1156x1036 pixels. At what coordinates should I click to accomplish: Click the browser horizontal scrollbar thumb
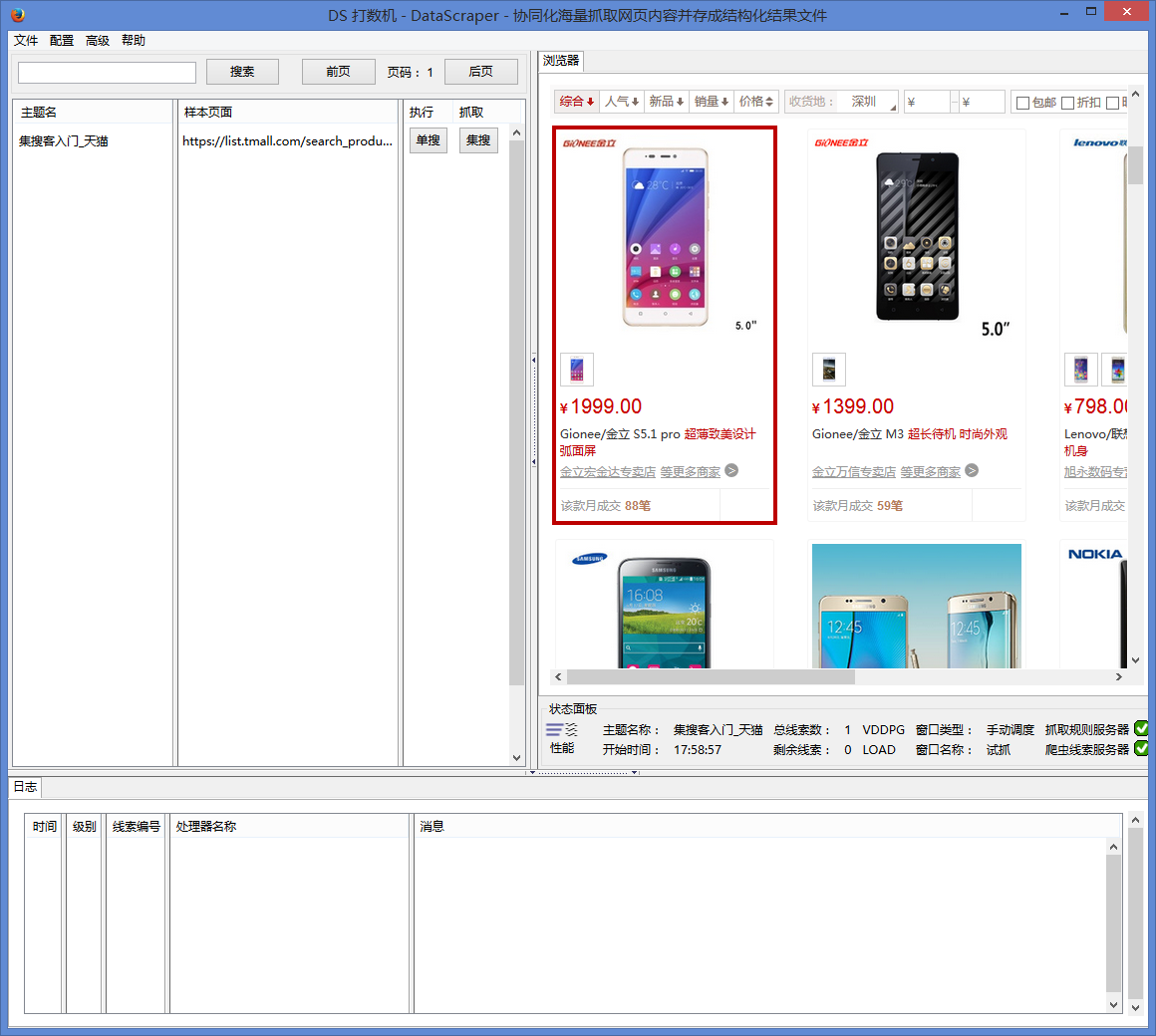[x=711, y=676]
